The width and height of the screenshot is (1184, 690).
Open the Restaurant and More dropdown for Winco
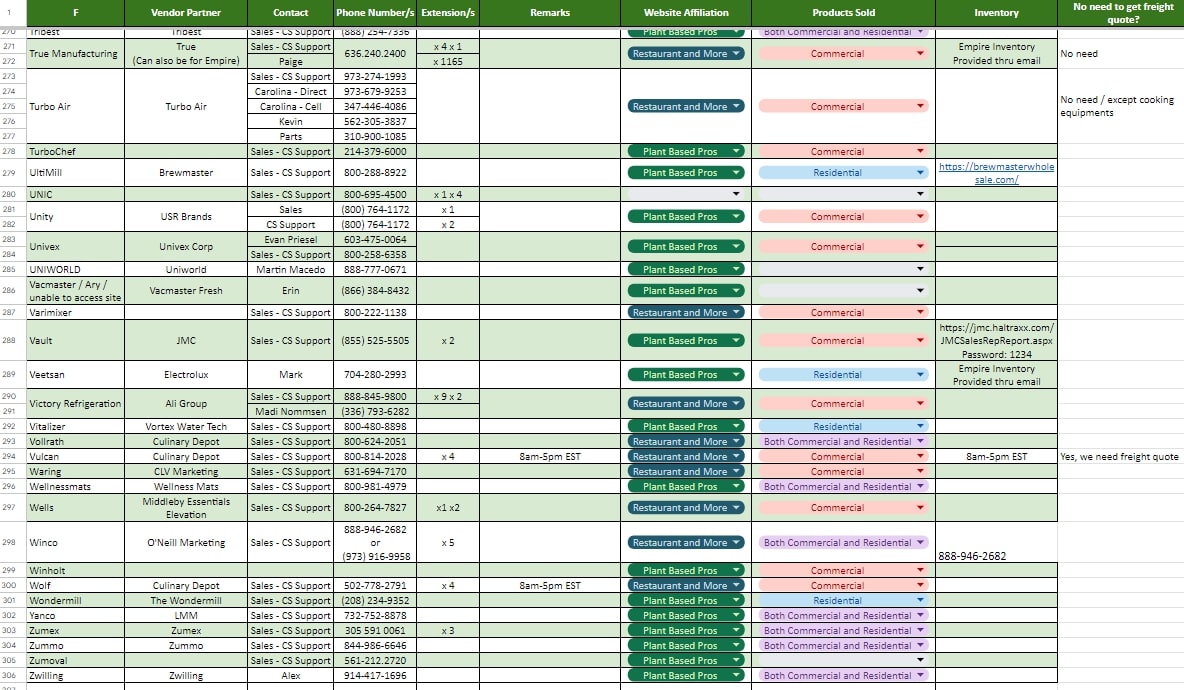686,543
